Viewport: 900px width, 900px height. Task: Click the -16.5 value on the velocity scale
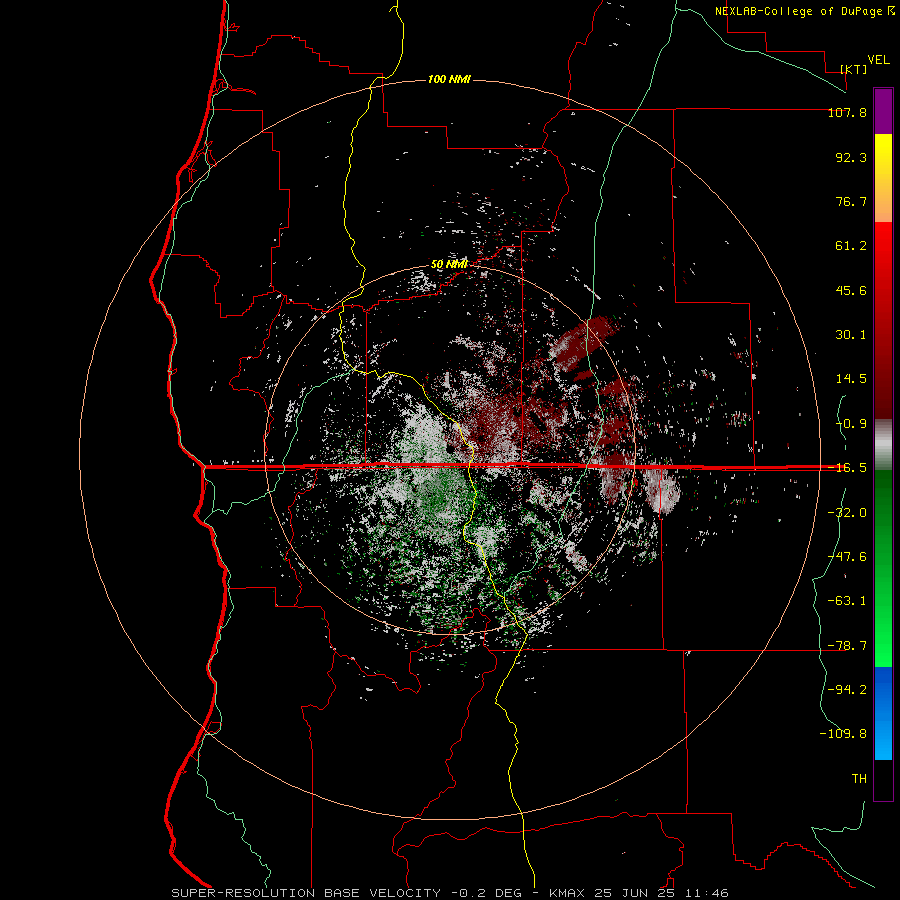tap(847, 468)
